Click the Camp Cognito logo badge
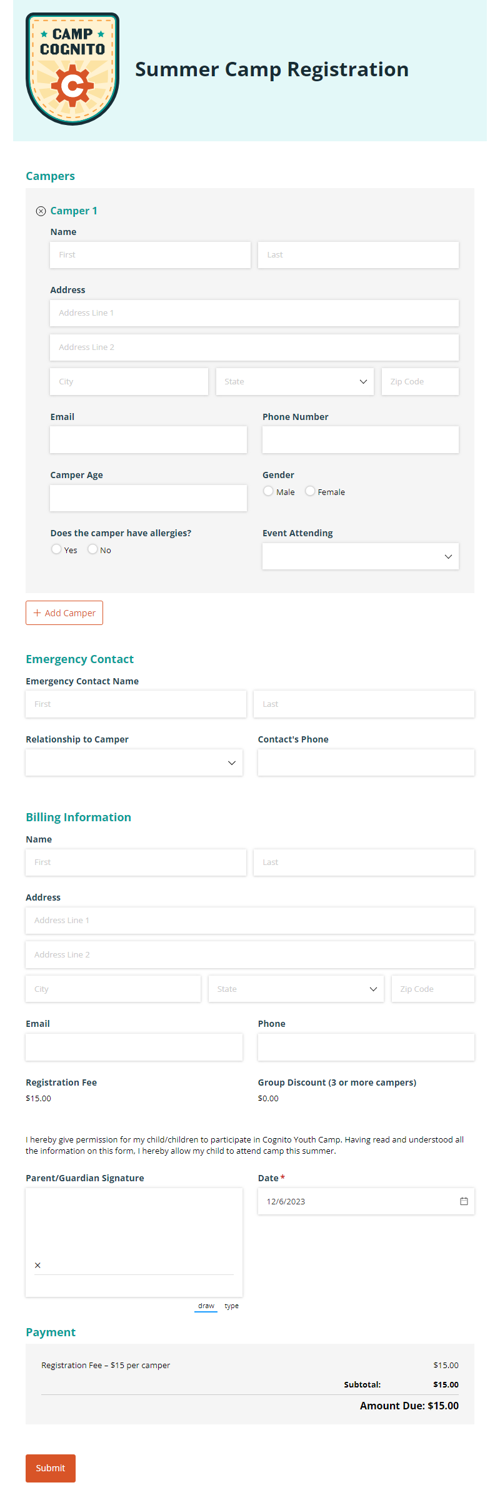500x1495 pixels. pyautogui.click(x=72, y=69)
